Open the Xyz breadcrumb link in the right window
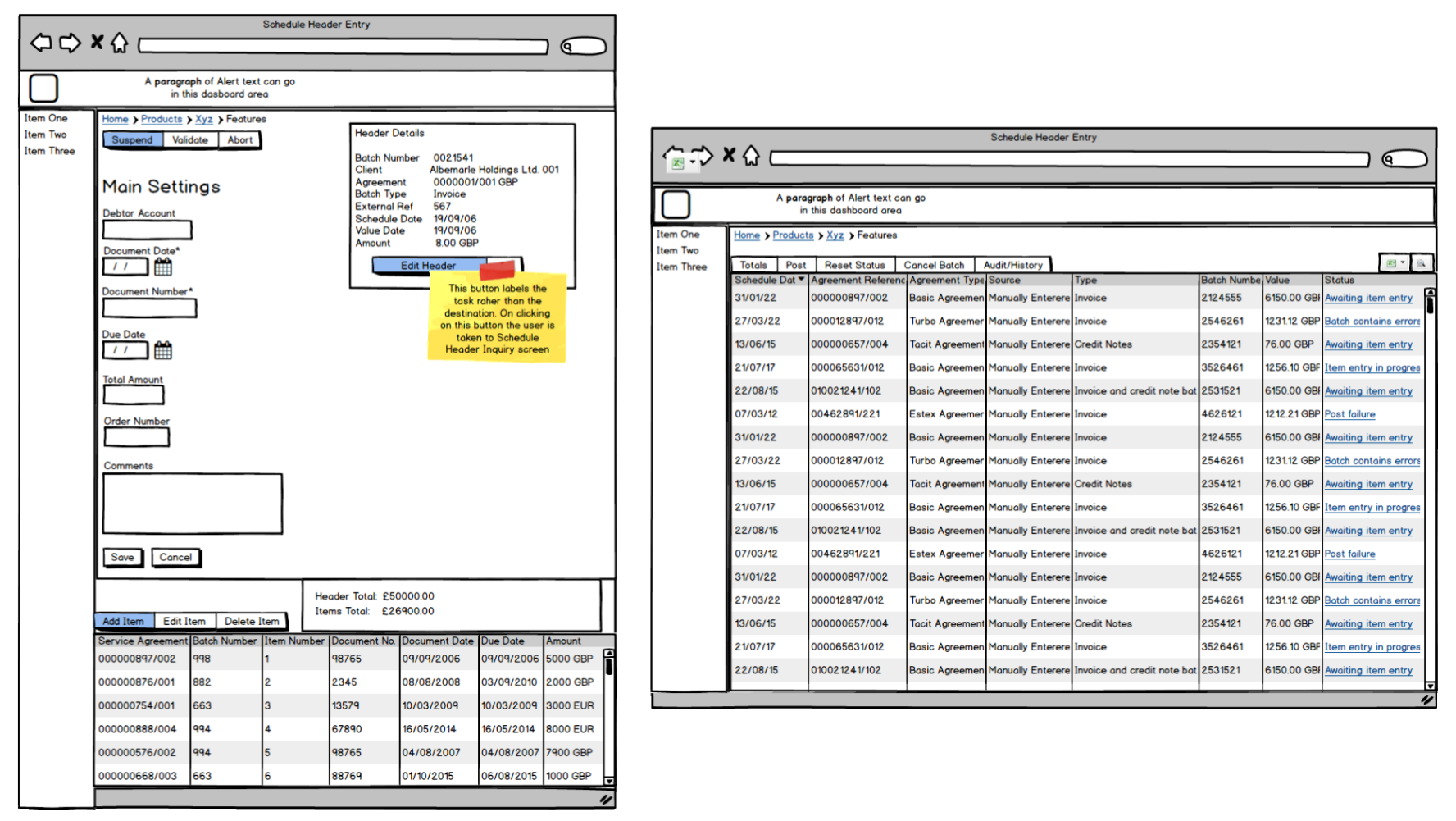Image resolution: width=1456 pixels, height=821 pixels. tap(835, 235)
